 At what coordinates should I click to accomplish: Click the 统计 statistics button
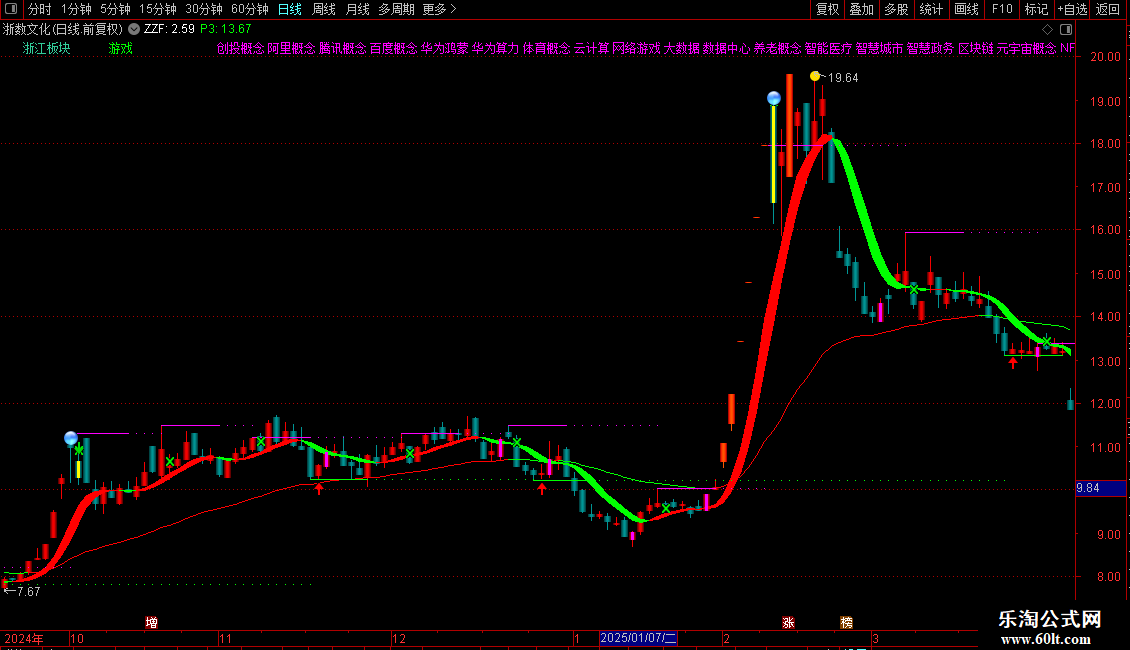(930, 9)
